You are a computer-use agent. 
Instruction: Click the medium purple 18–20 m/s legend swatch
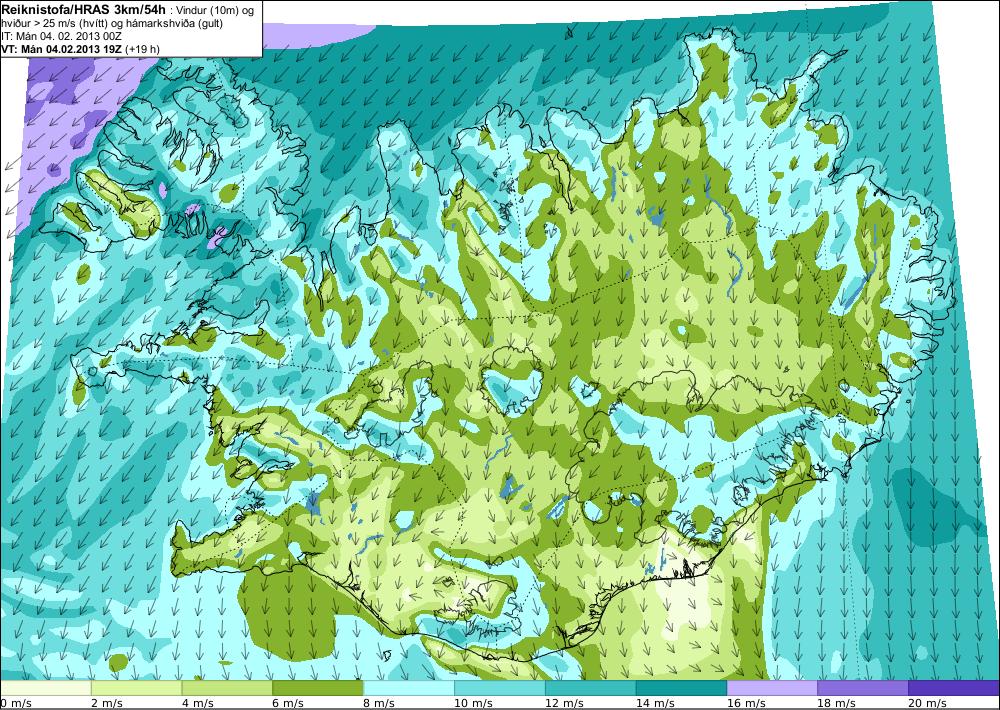(x=864, y=688)
